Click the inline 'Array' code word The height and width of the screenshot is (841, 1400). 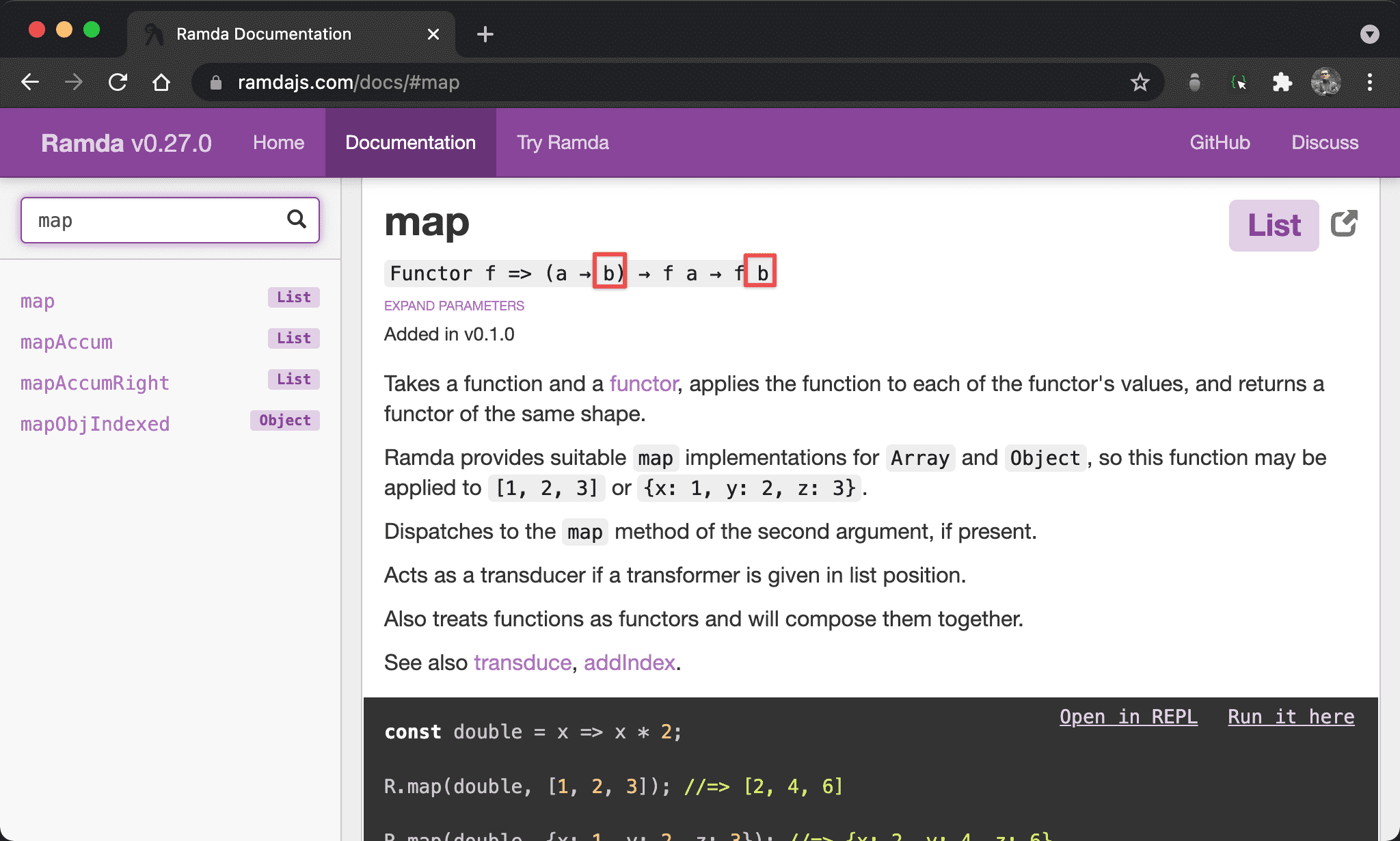click(920, 458)
